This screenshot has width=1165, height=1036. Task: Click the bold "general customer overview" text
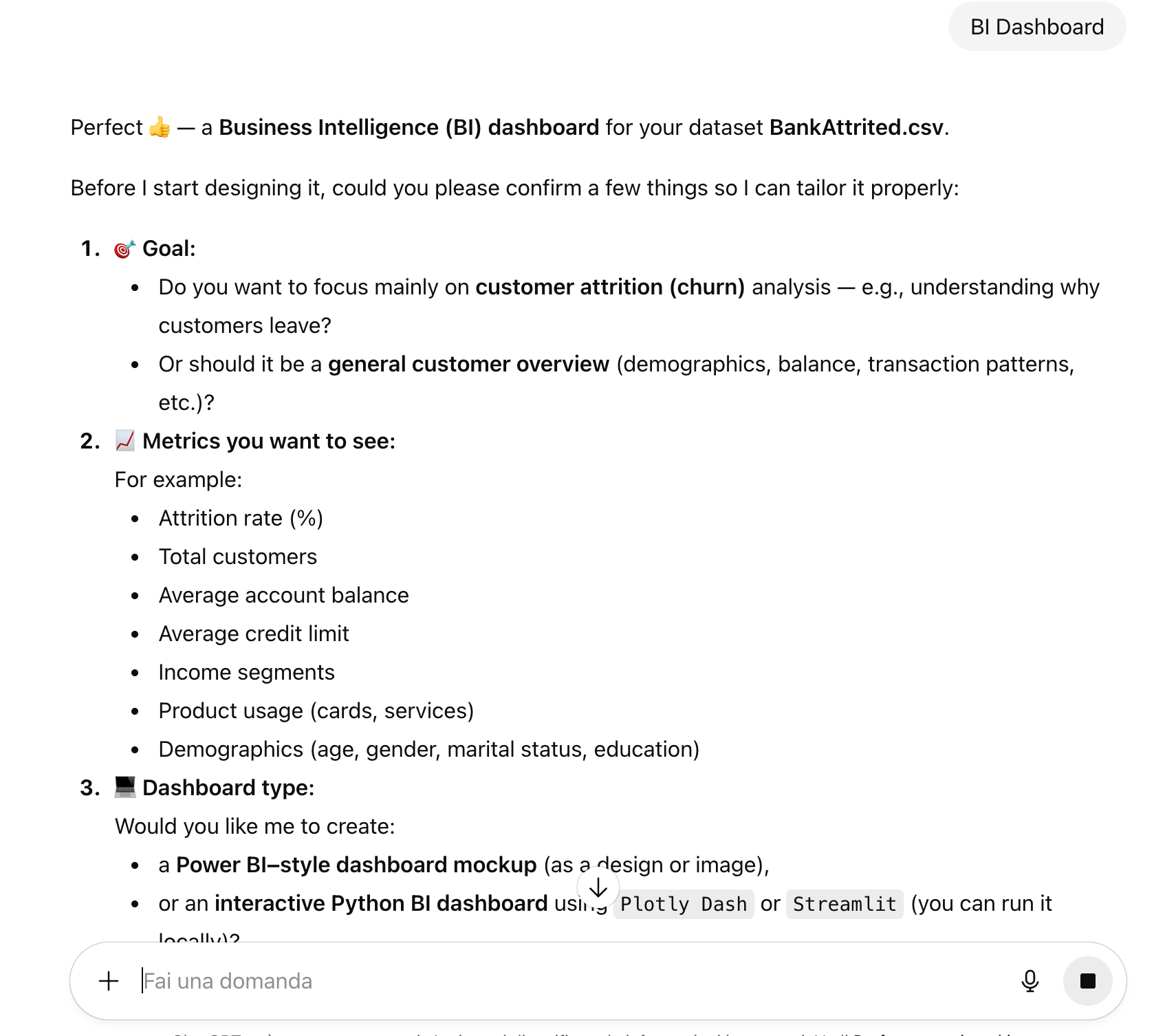[468, 364]
